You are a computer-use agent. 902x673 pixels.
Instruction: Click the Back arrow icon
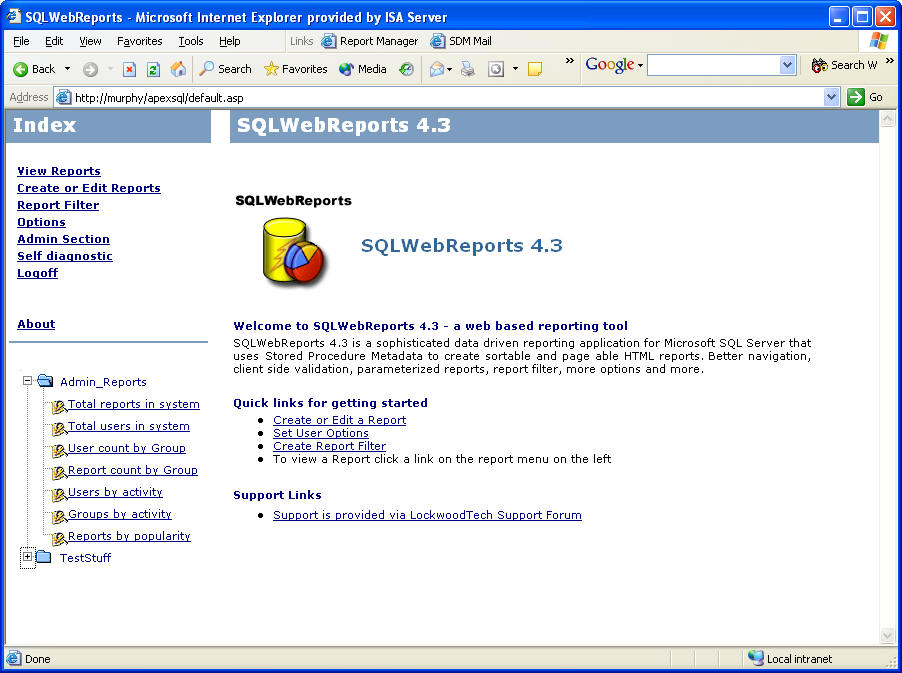click(20, 70)
